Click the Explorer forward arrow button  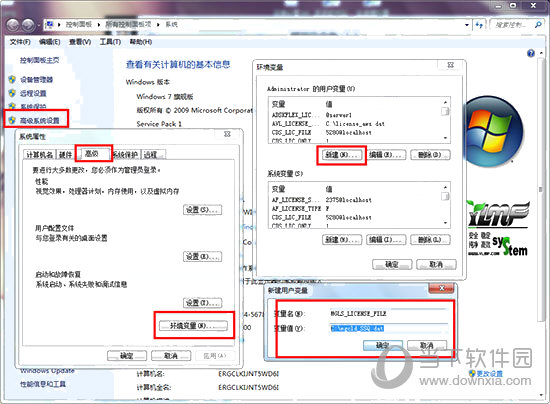(x=28, y=25)
